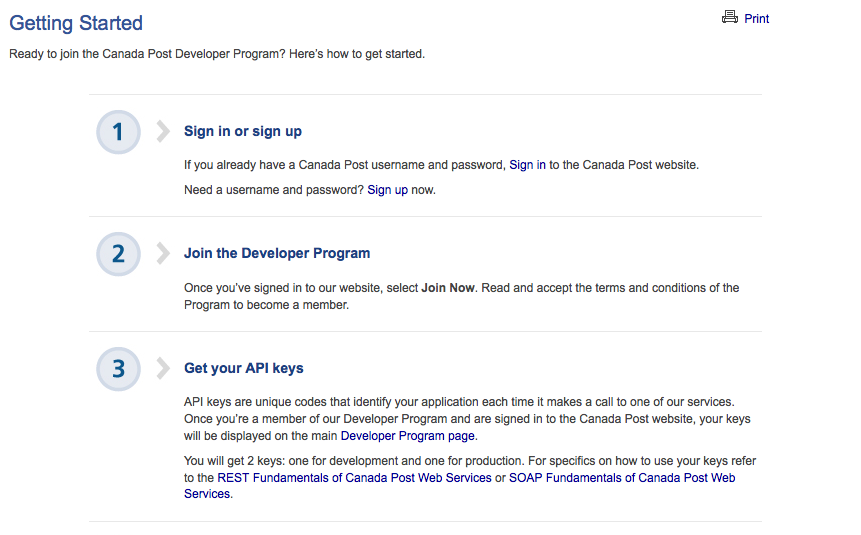The width and height of the screenshot is (861, 535).
Task: Select the 'Sign in or sign up' heading
Action: tap(243, 131)
